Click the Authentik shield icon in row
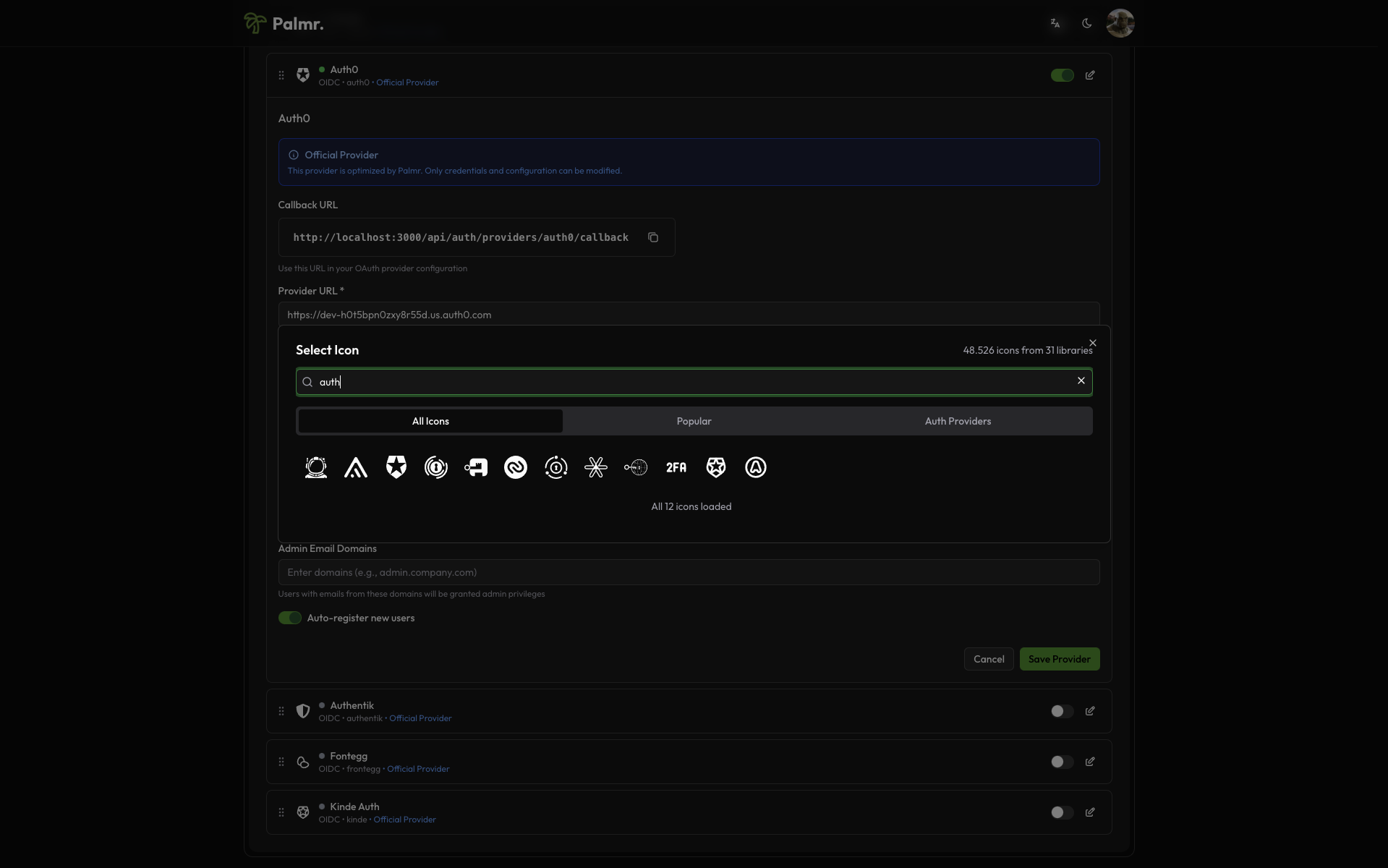This screenshot has height=868, width=1388. [303, 711]
